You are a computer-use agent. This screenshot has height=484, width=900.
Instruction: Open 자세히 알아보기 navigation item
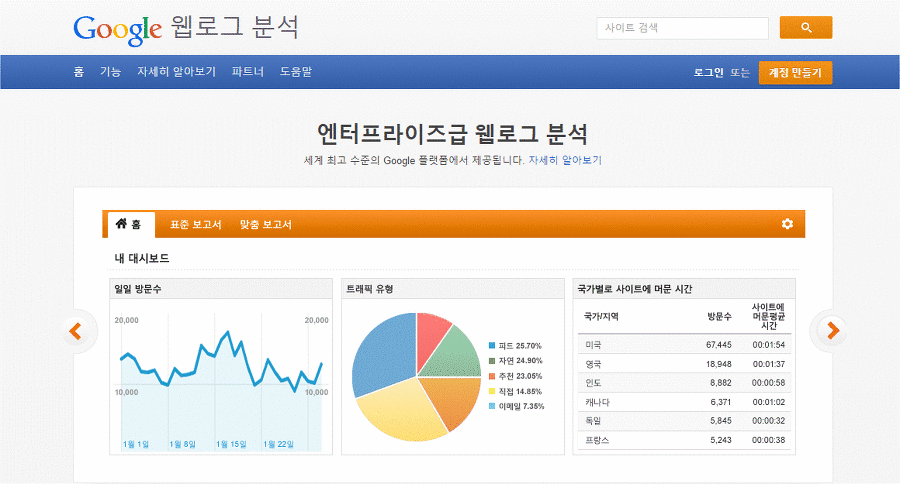click(176, 72)
